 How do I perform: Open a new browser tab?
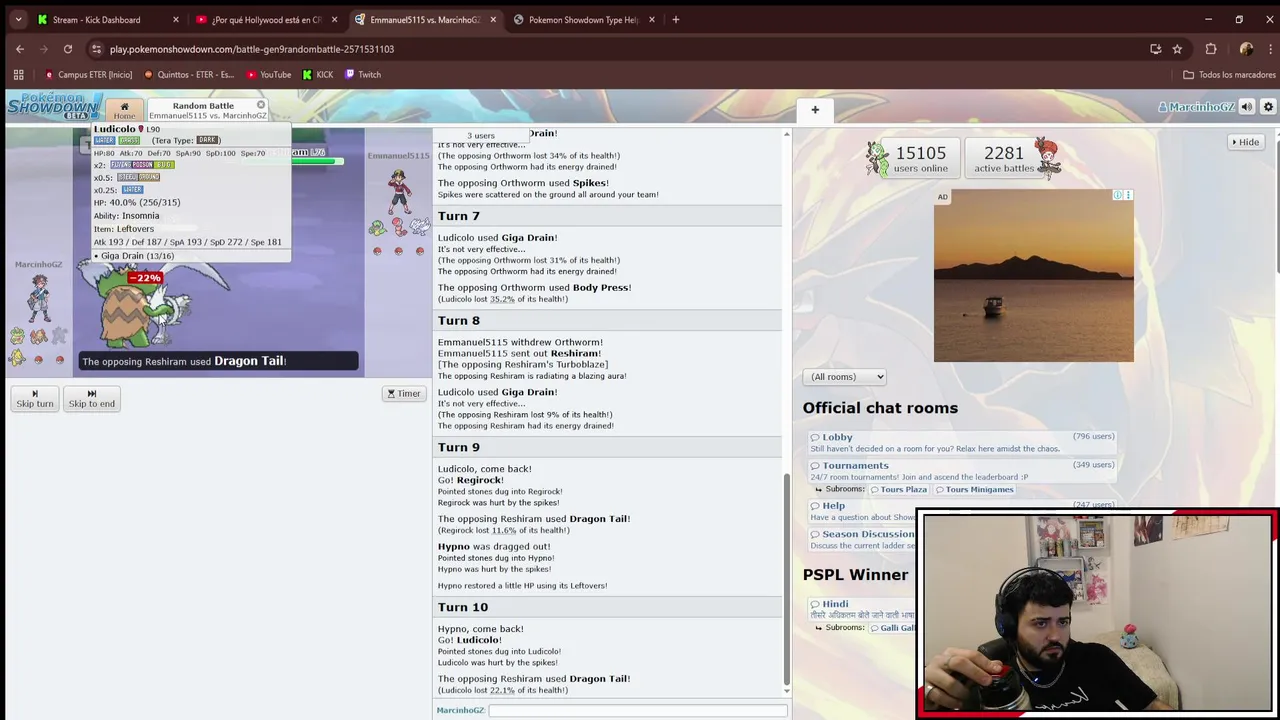point(676,20)
